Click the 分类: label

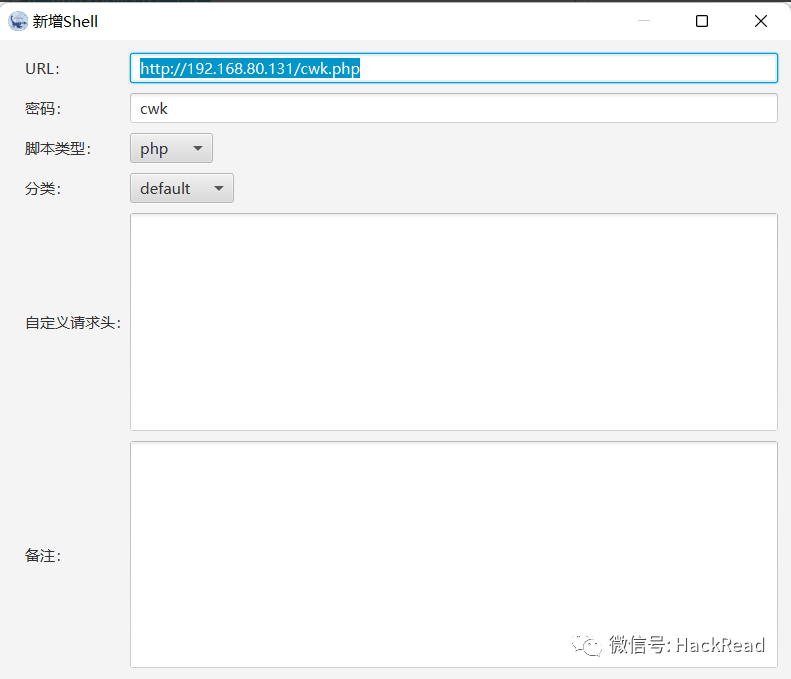point(43,189)
